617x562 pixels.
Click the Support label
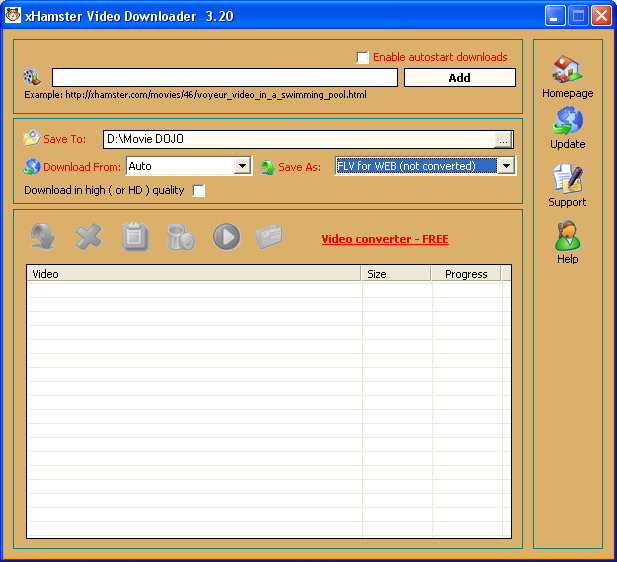pyautogui.click(x=567, y=202)
